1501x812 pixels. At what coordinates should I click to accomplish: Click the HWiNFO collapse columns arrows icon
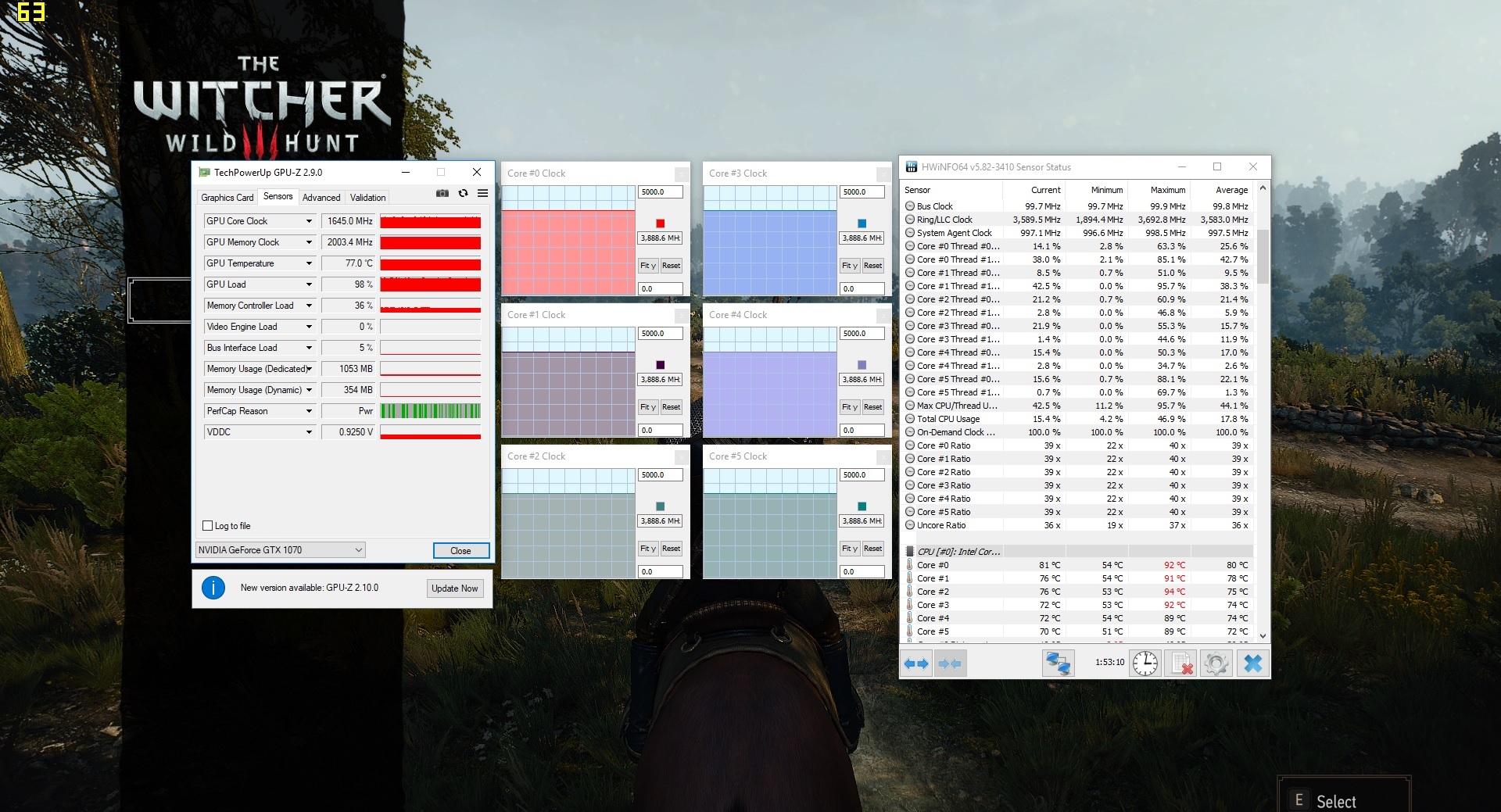click(x=950, y=664)
